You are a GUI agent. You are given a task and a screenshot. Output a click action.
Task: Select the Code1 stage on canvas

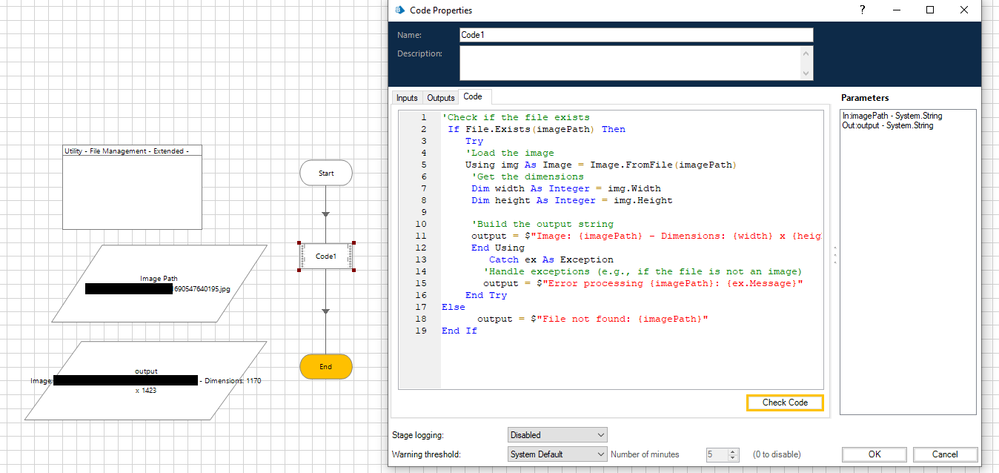[326, 257]
